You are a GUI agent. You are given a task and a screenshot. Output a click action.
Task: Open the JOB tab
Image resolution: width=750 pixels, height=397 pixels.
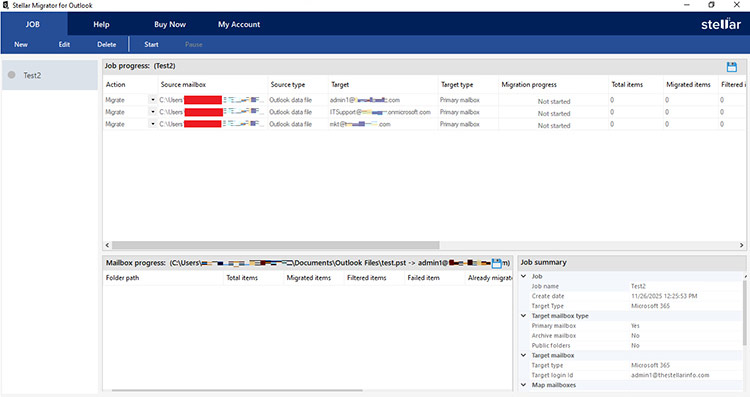pyautogui.click(x=33, y=24)
